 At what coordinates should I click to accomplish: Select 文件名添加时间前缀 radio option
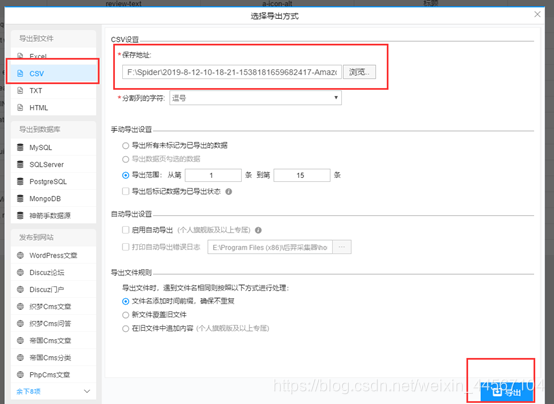point(125,301)
